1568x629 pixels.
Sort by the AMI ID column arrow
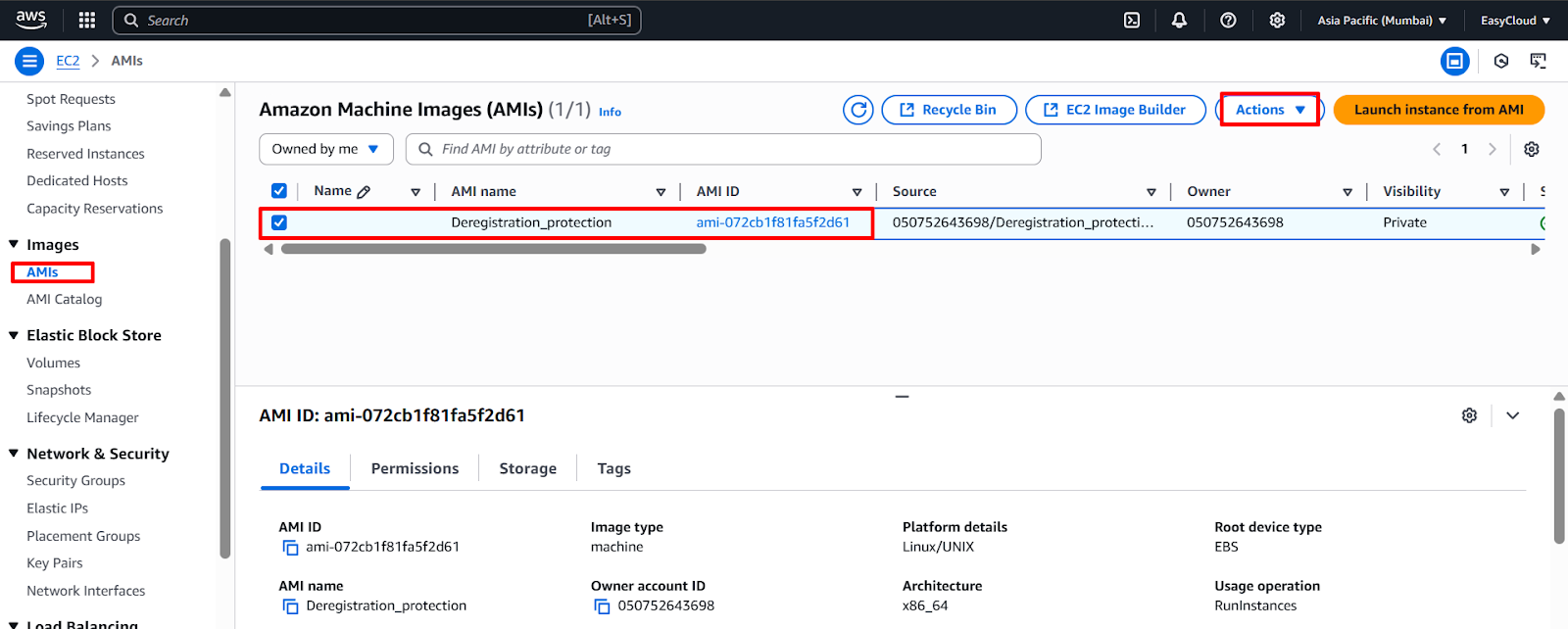(x=857, y=192)
